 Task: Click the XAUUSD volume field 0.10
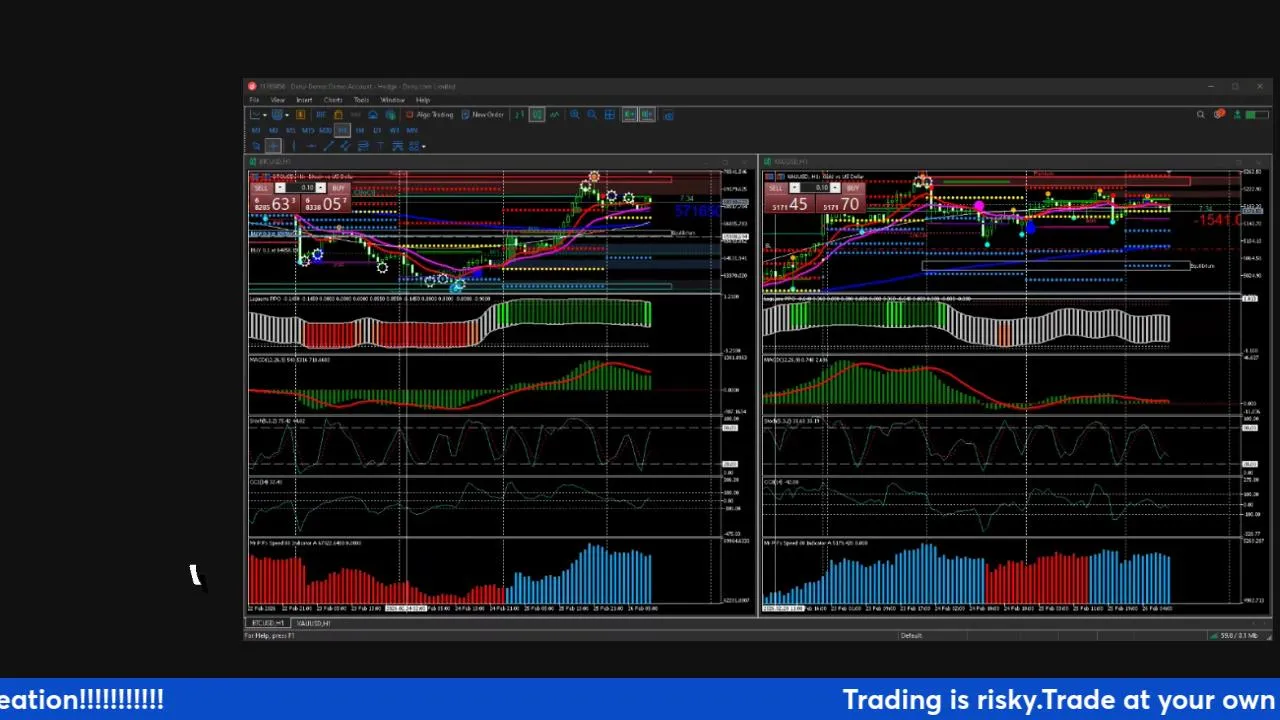815,188
